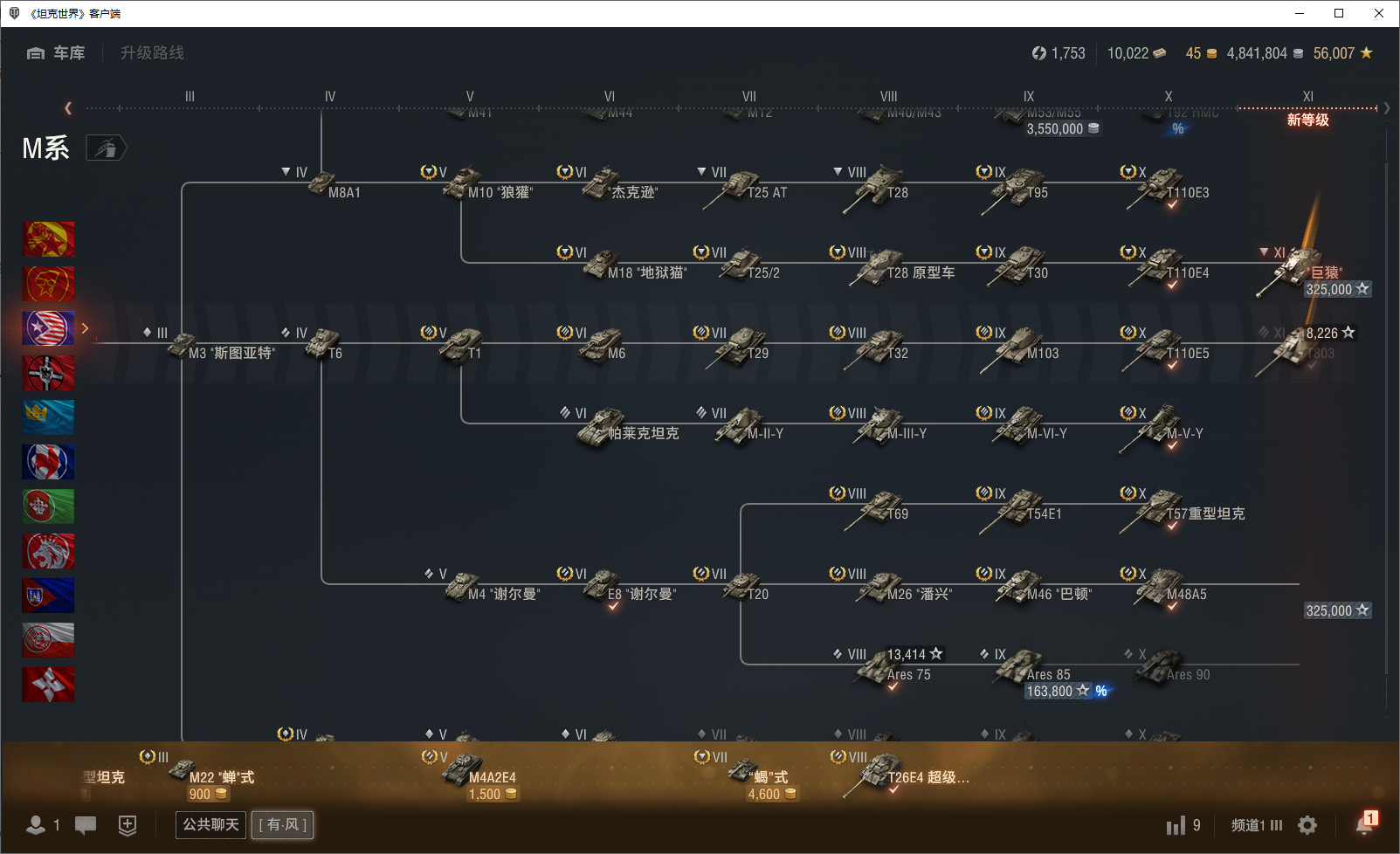The image size is (1400, 854).
Task: Click the 56,007 free experience balance
Action: coord(1342,53)
